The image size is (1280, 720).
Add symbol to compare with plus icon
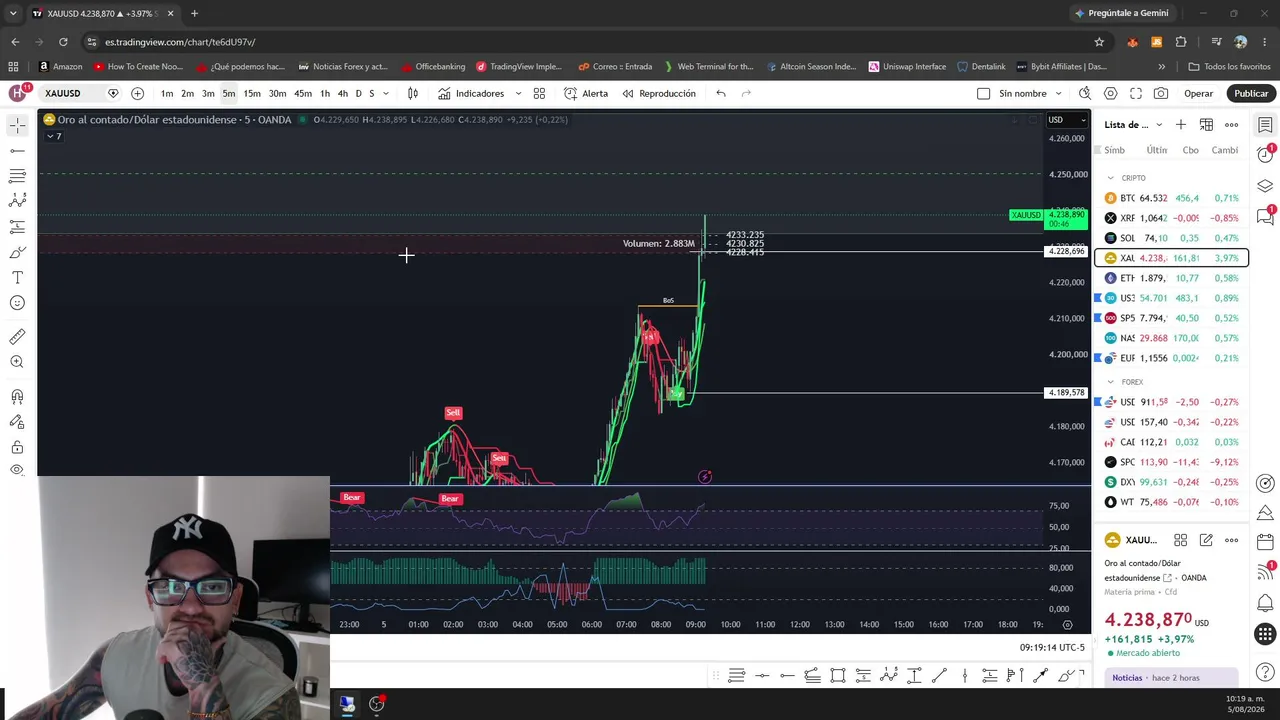[x=137, y=94]
